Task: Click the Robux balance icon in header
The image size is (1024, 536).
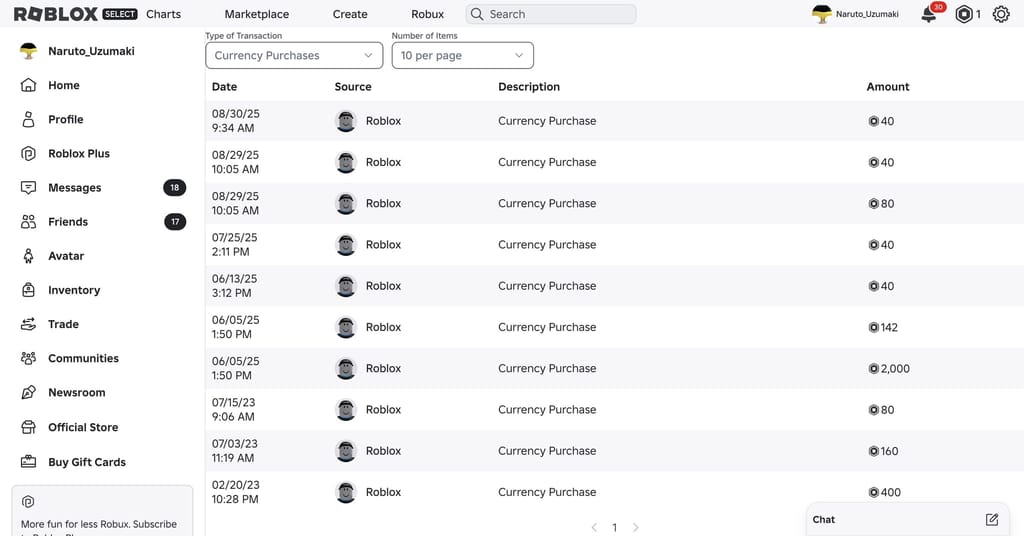Action: [964, 14]
